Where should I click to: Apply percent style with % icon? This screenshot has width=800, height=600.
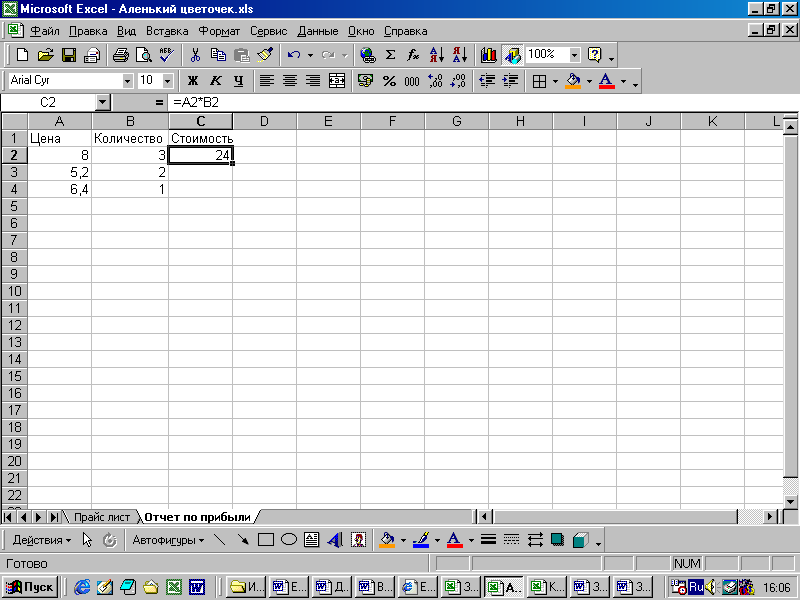coord(389,81)
